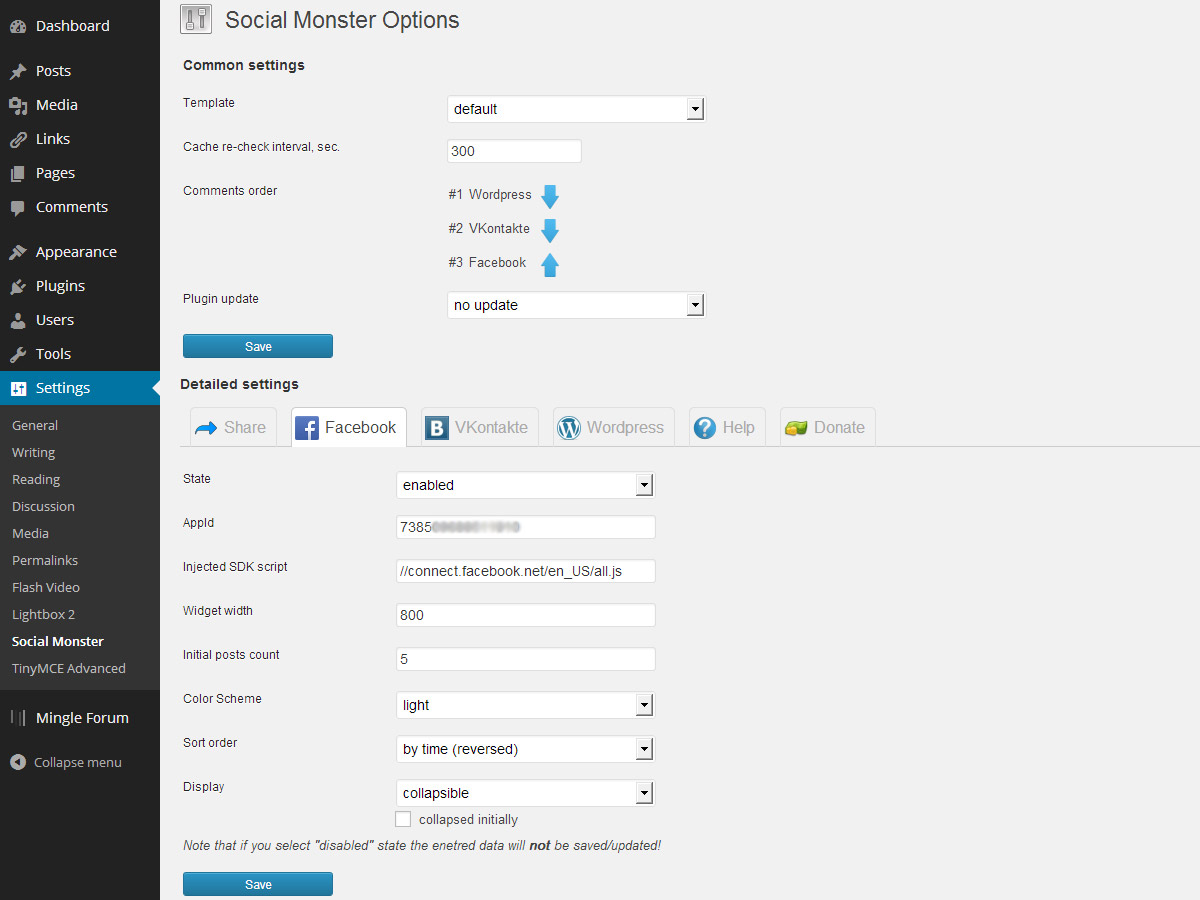The height and width of the screenshot is (900, 1200).
Task: Click the Dashboard gauge icon
Action: [x=18, y=26]
